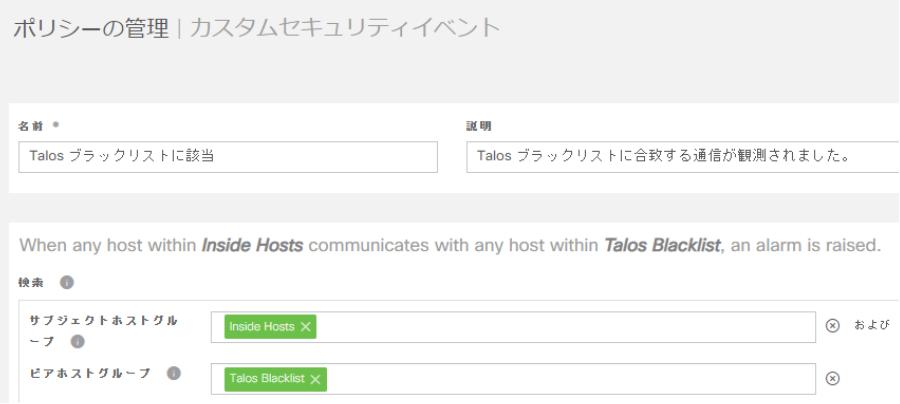Image resolution: width=900 pixels, height=404 pixels.
Task: Click empty area of subject host group field
Action: coord(560,327)
